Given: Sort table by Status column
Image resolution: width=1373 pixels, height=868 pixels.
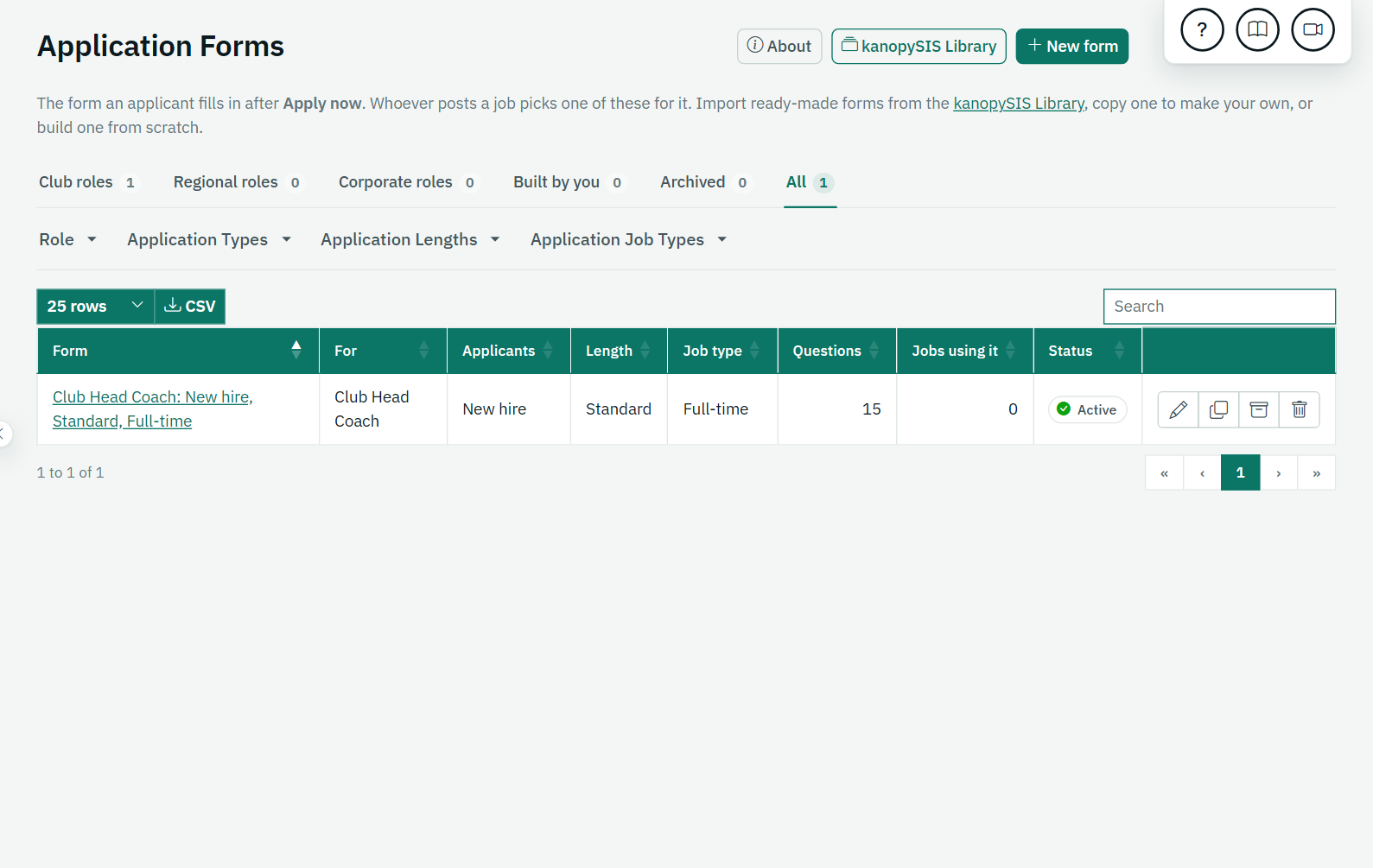Looking at the screenshot, I should 1088,351.
